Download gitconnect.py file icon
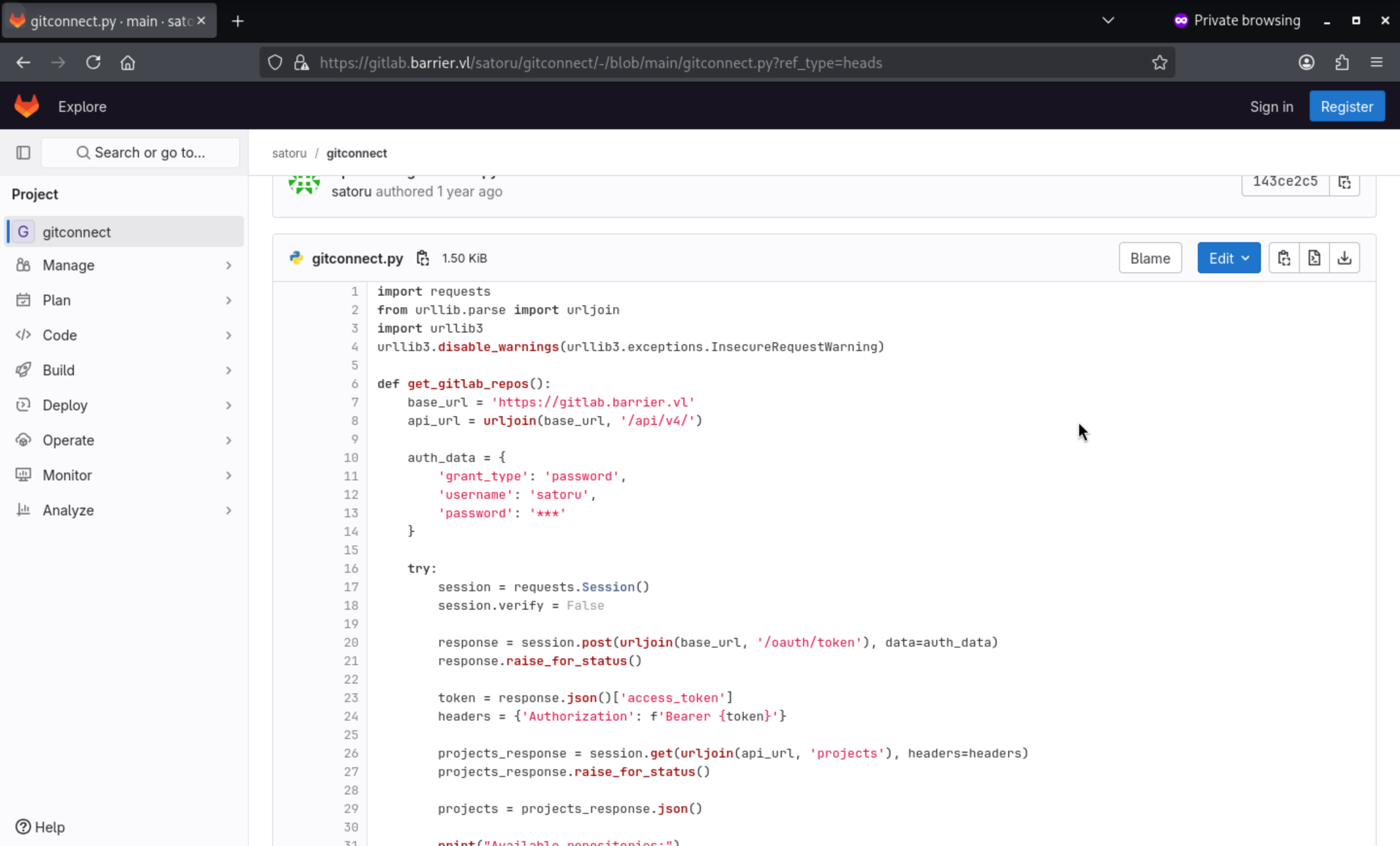This screenshot has height=846, width=1400. point(1344,258)
